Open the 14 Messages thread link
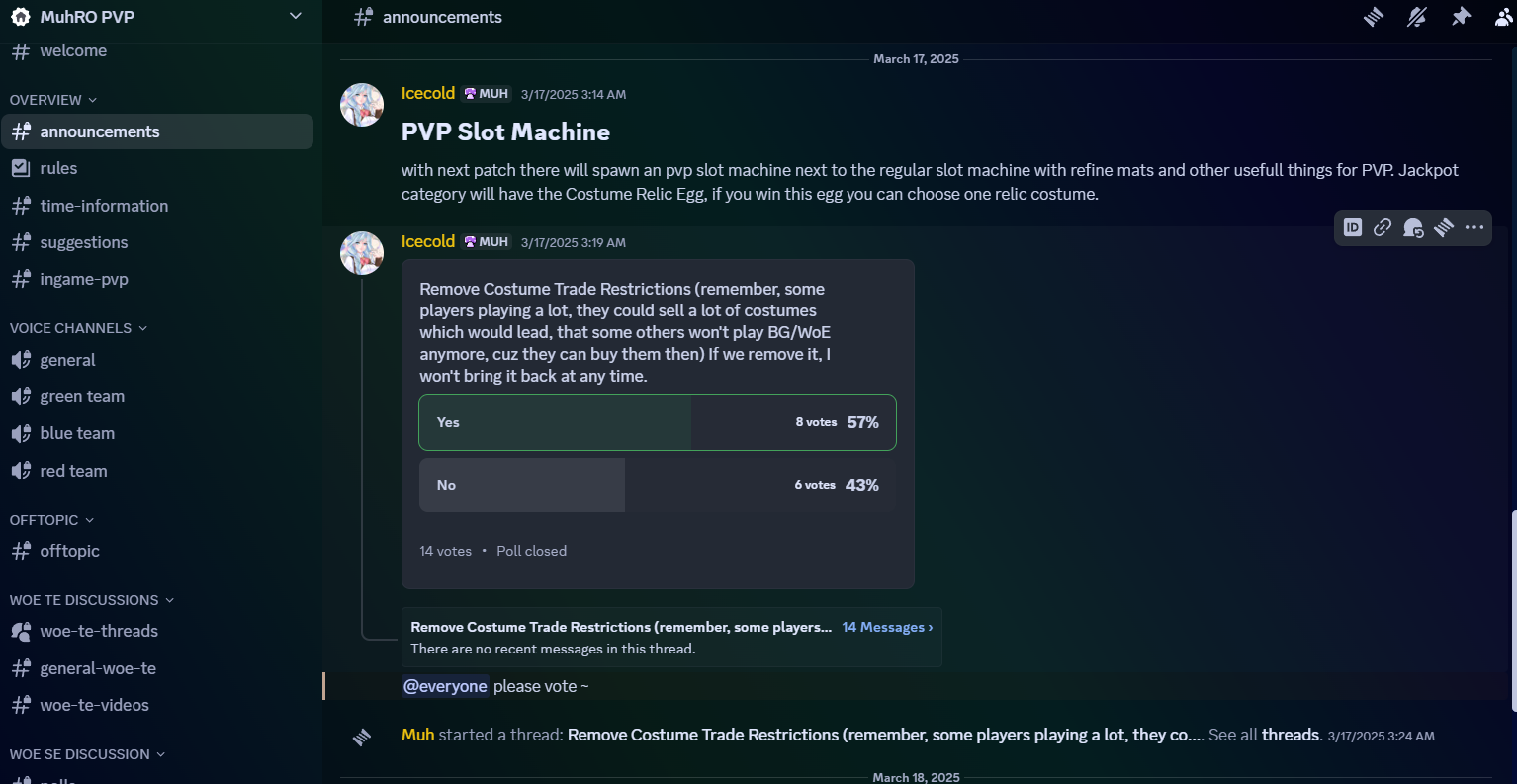 (x=887, y=627)
